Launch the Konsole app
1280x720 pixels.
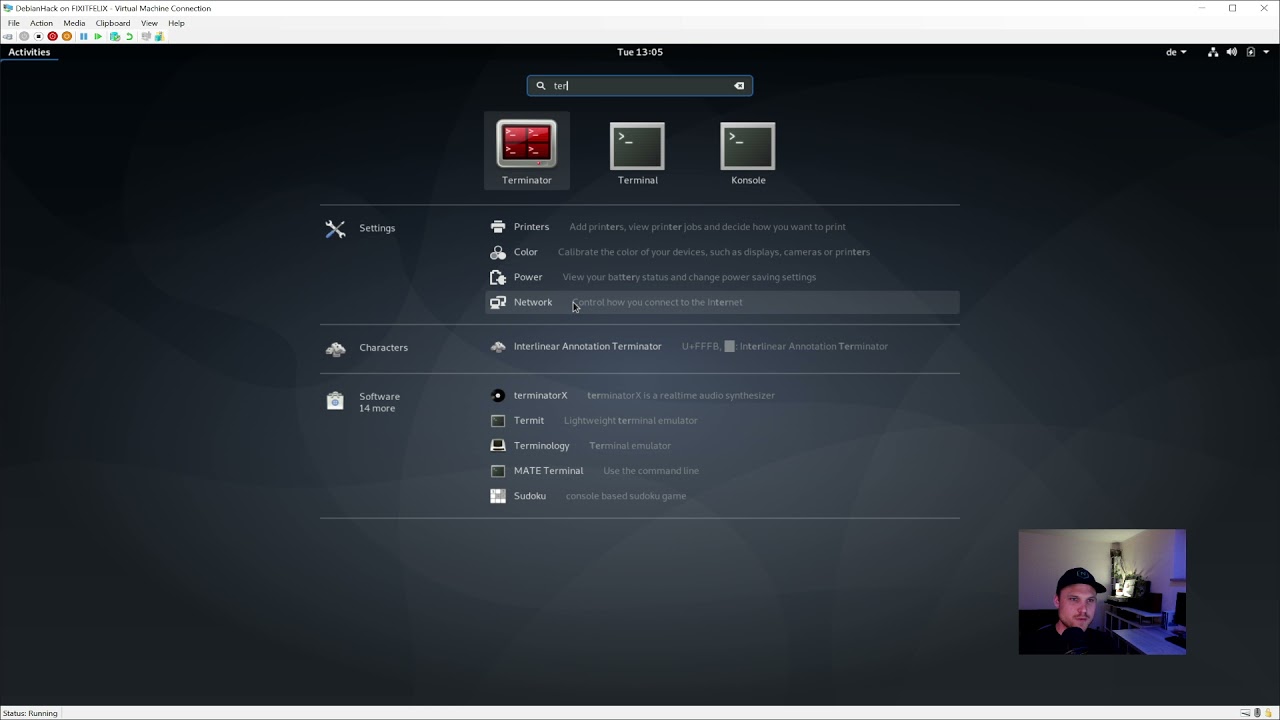[748, 151]
